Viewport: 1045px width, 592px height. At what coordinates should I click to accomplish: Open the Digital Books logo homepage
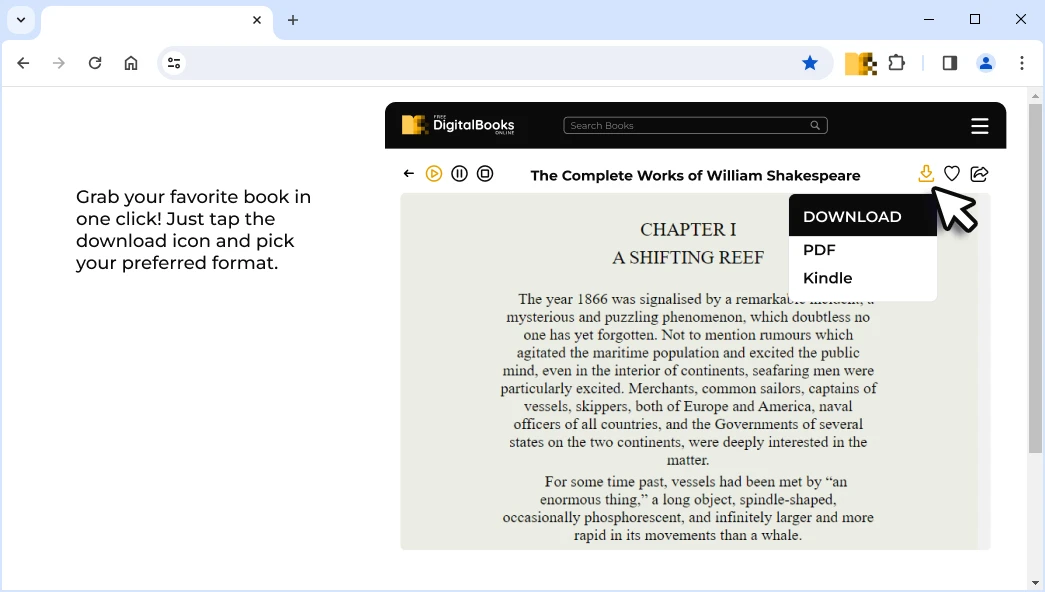pos(458,125)
